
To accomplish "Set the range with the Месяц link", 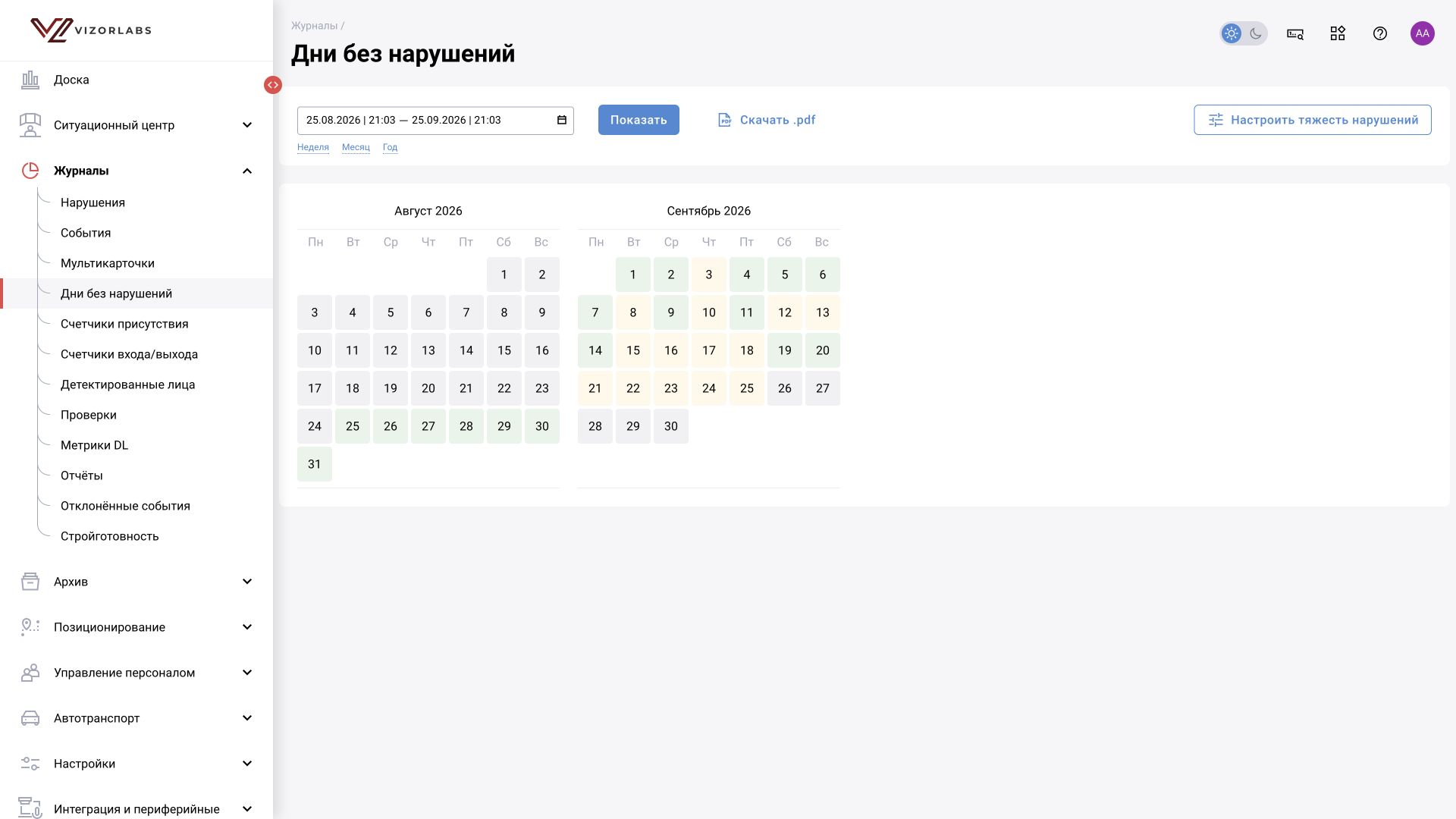I will click(356, 147).
